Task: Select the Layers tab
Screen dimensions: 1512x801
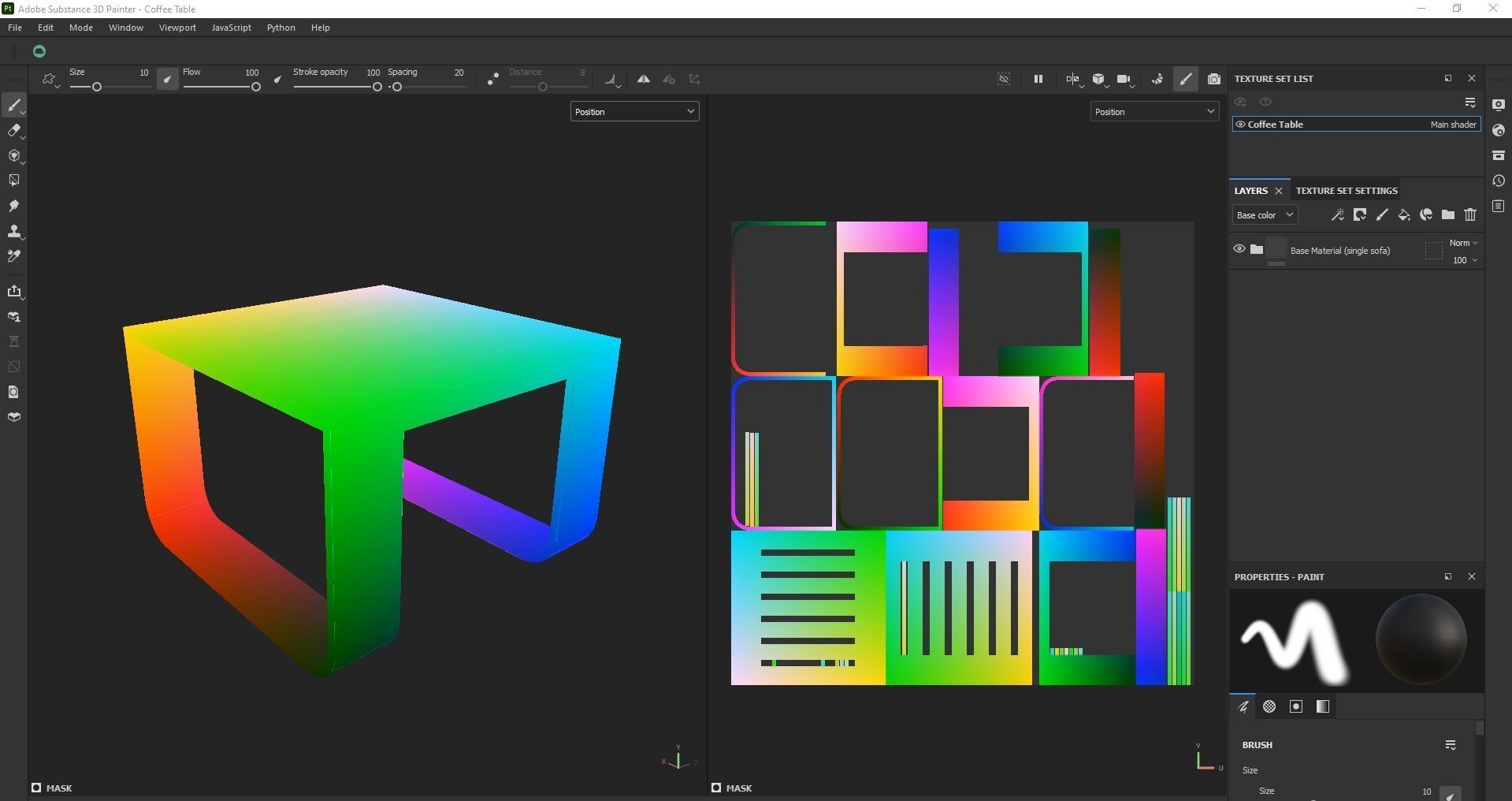Action: 1250,191
